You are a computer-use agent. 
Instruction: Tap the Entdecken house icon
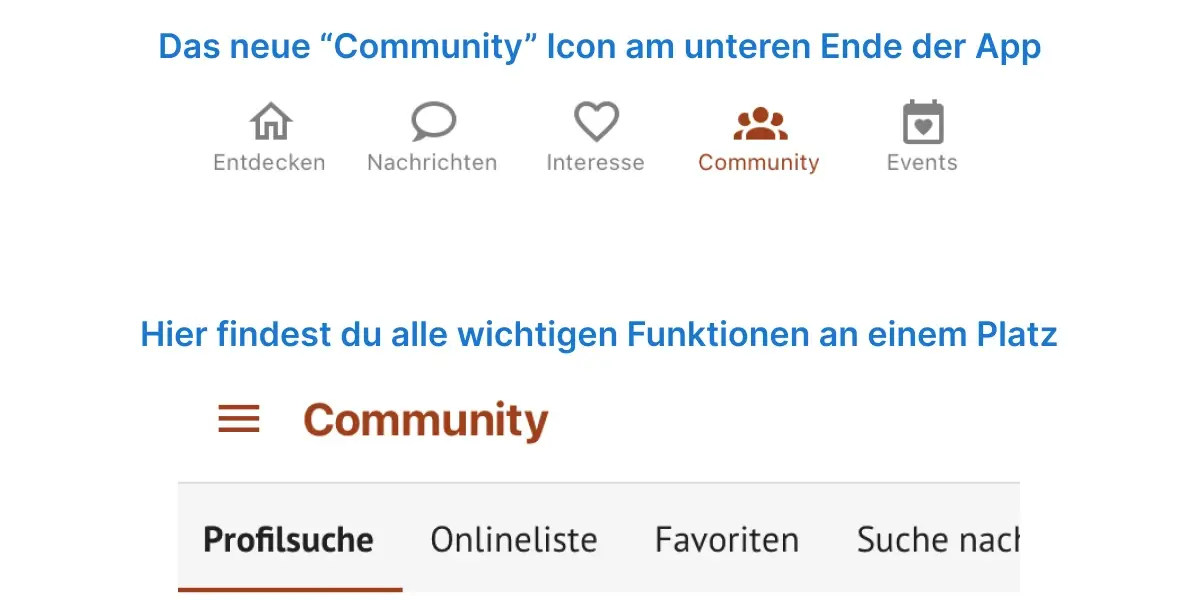click(x=270, y=122)
